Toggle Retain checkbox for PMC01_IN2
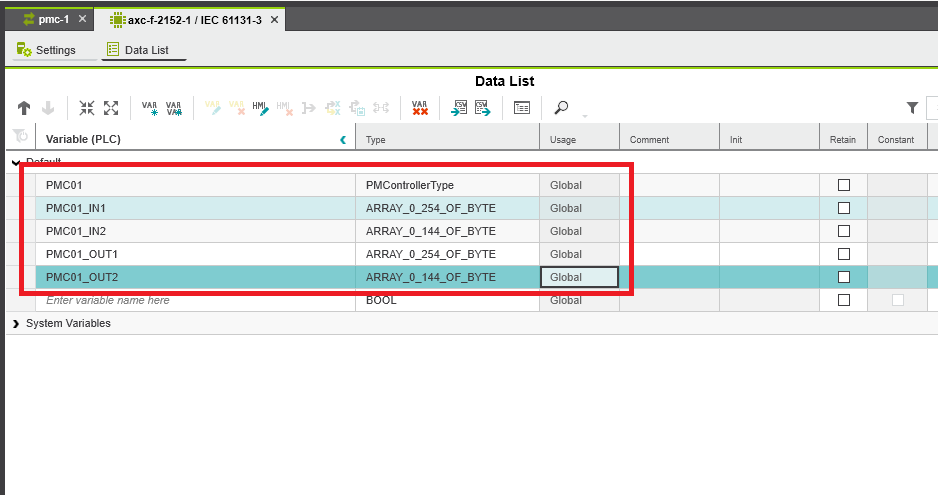Screen dimensions: 938x495 (843, 231)
